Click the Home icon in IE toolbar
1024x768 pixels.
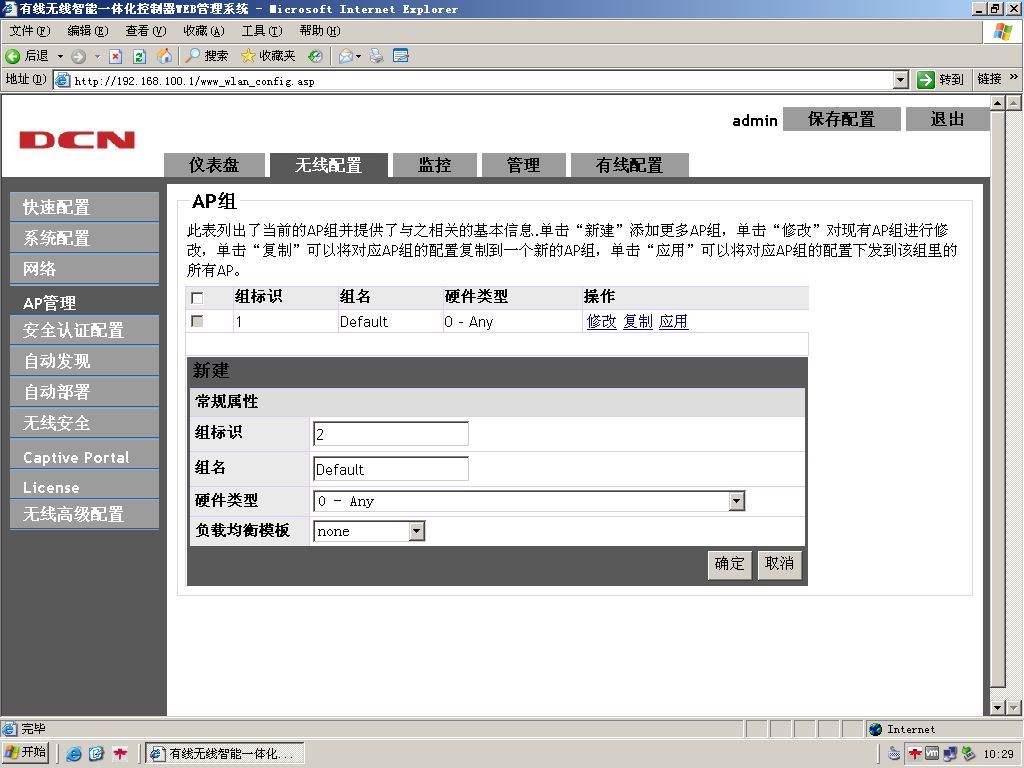(165, 56)
